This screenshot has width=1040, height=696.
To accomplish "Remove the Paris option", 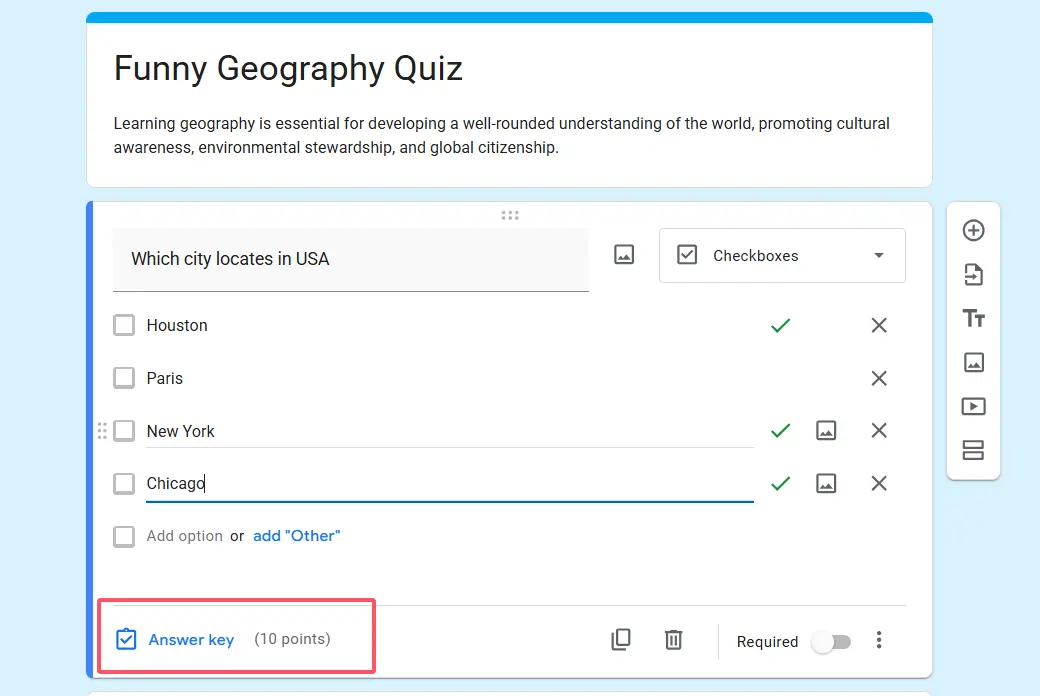I will click(x=879, y=378).
